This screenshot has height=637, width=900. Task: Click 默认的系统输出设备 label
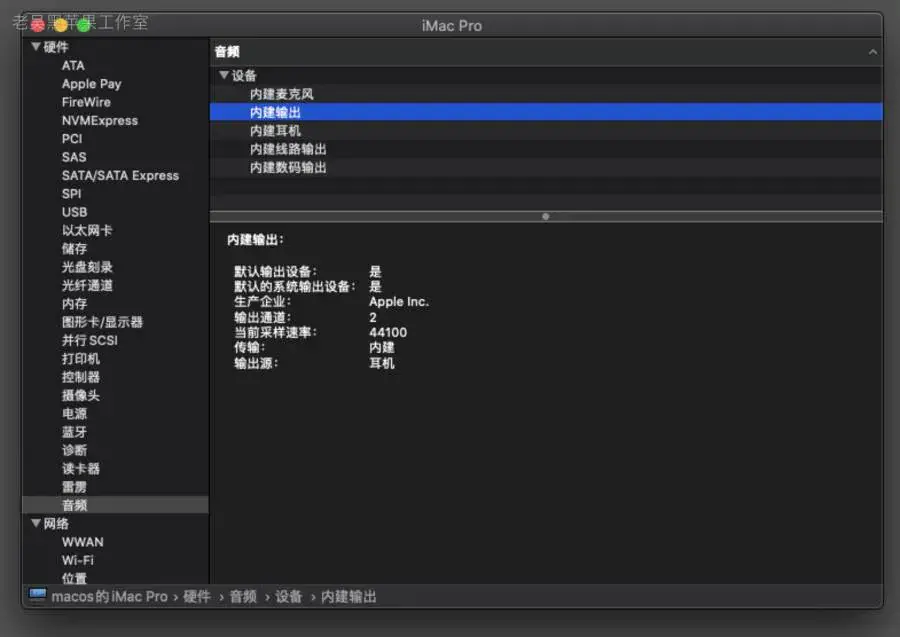[x=294, y=286]
